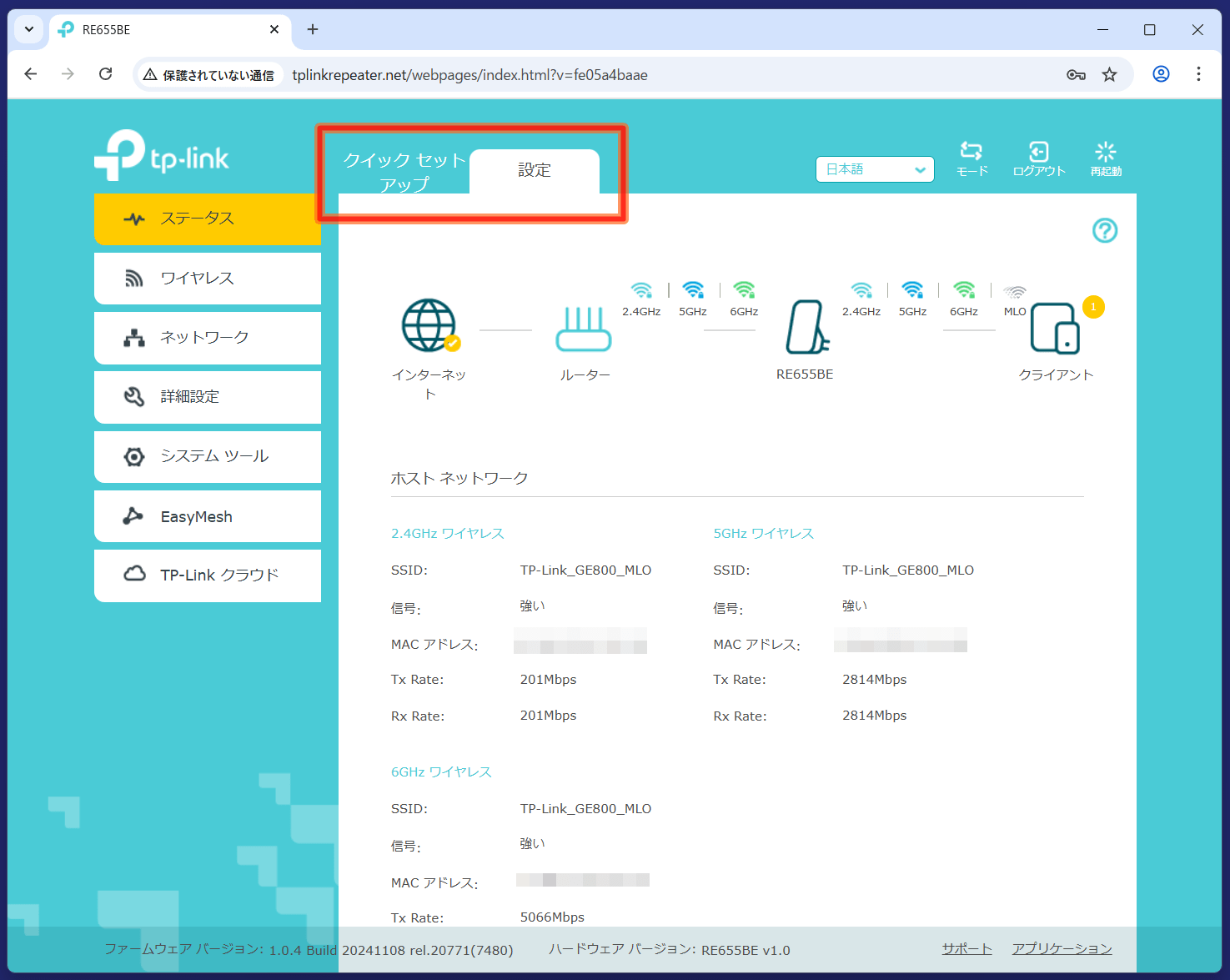This screenshot has width=1230, height=980.
Task: Open Chrome's three-dot menu
Action: coord(1198,74)
